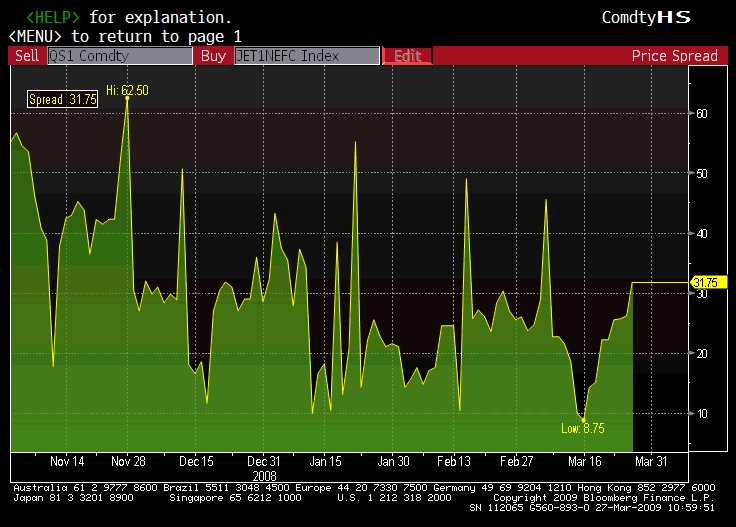Click the Singapore 65 6212 1000 contact
This screenshot has width=736, height=527.
point(235,497)
